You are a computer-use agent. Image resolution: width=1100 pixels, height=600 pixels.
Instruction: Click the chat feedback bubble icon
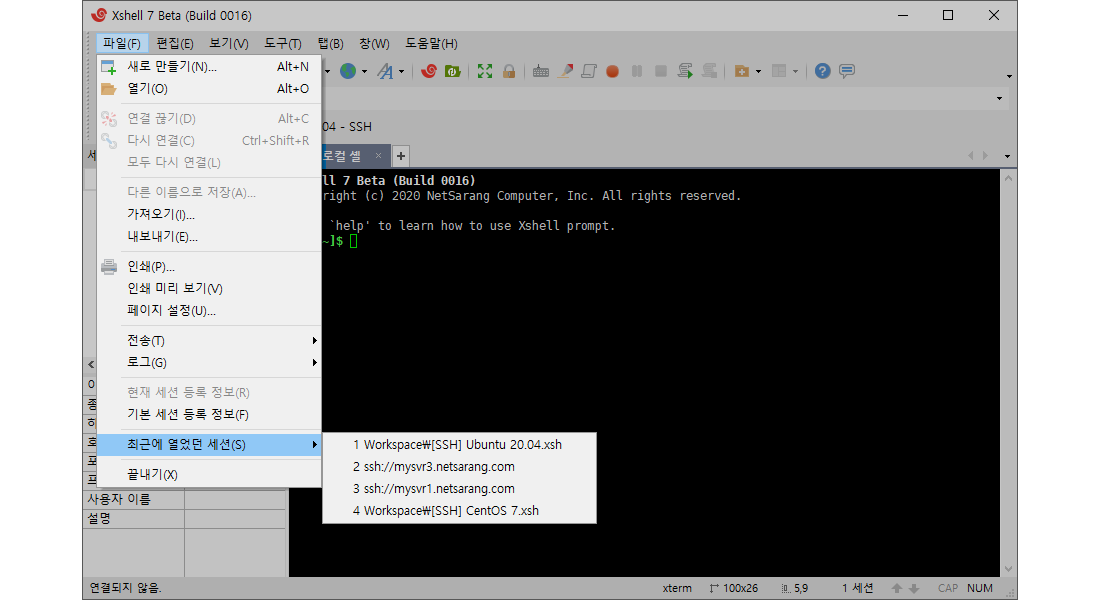[847, 71]
